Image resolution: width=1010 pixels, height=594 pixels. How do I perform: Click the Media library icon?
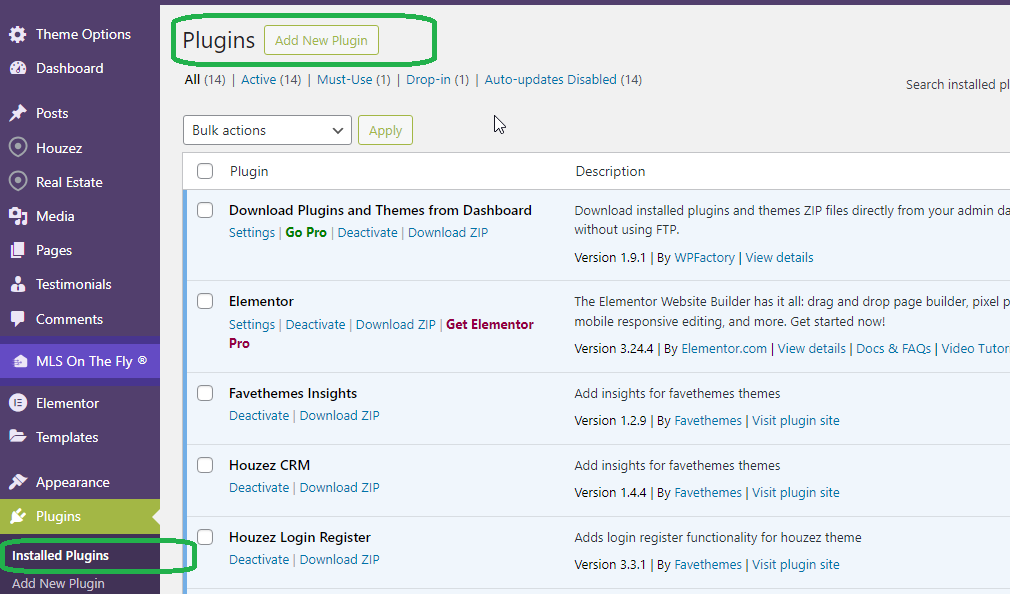[18, 216]
